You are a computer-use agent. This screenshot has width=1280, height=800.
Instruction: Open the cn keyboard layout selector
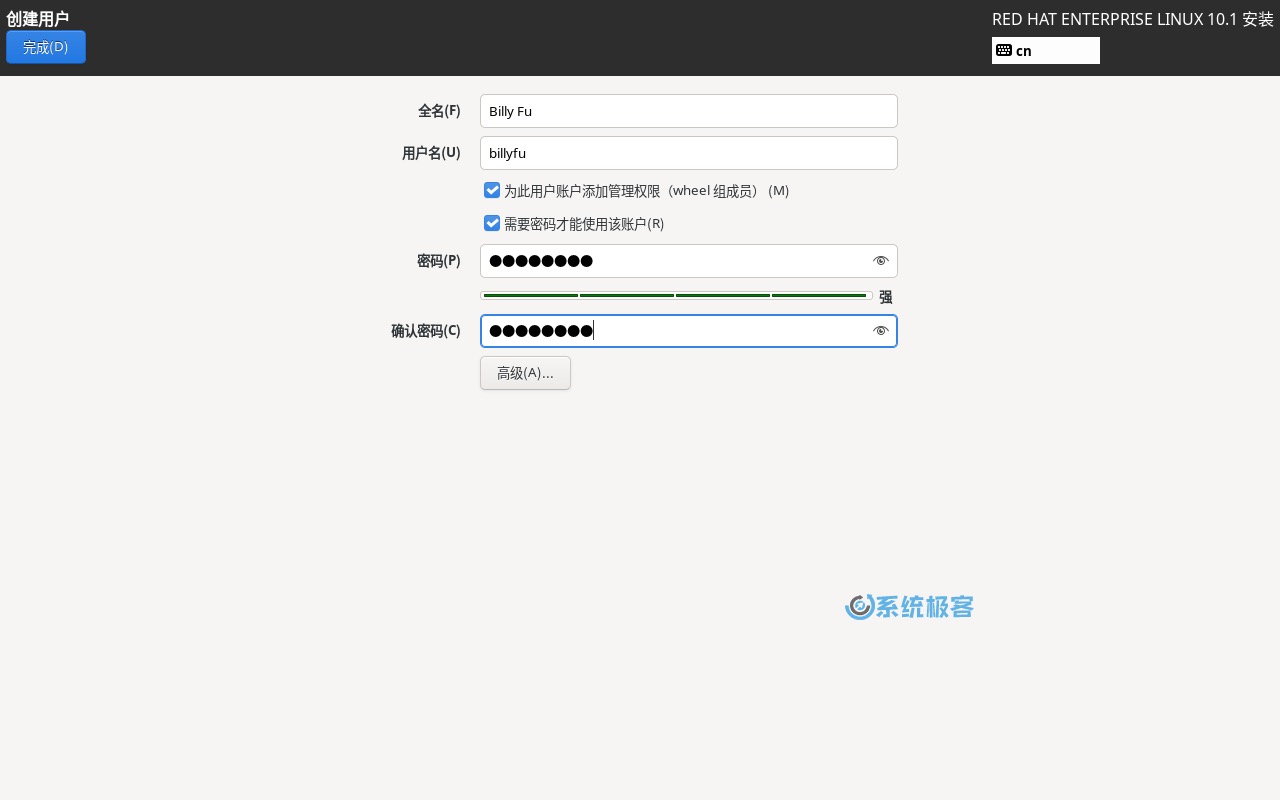[1046, 51]
